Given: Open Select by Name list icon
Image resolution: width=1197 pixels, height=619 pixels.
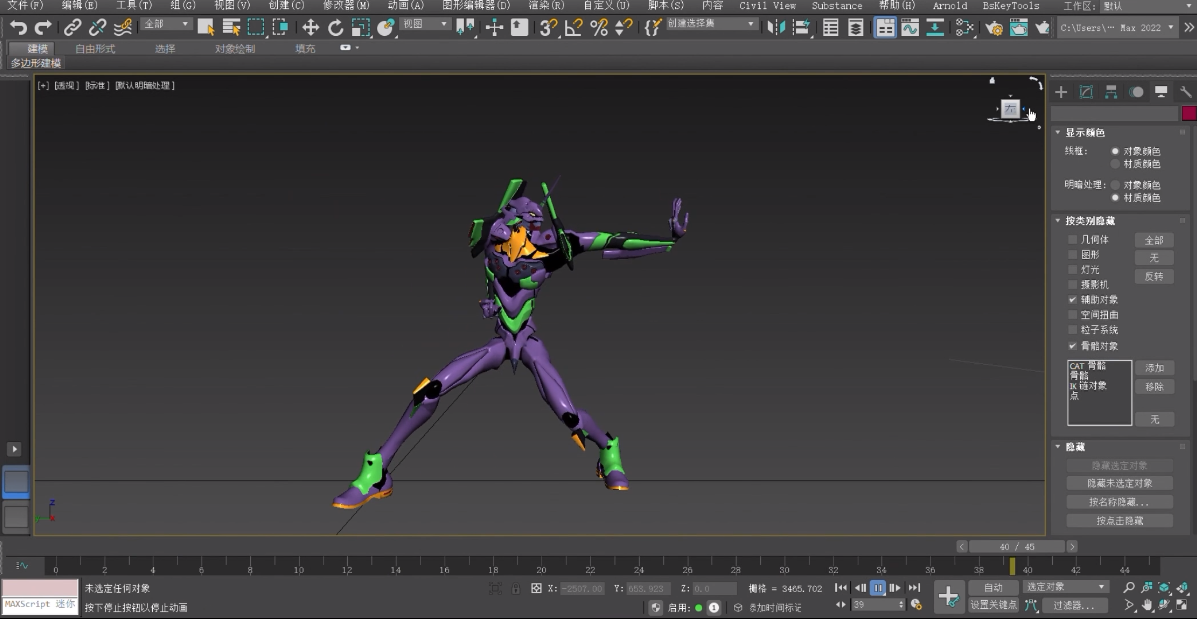Looking at the screenshot, I should [x=231, y=28].
